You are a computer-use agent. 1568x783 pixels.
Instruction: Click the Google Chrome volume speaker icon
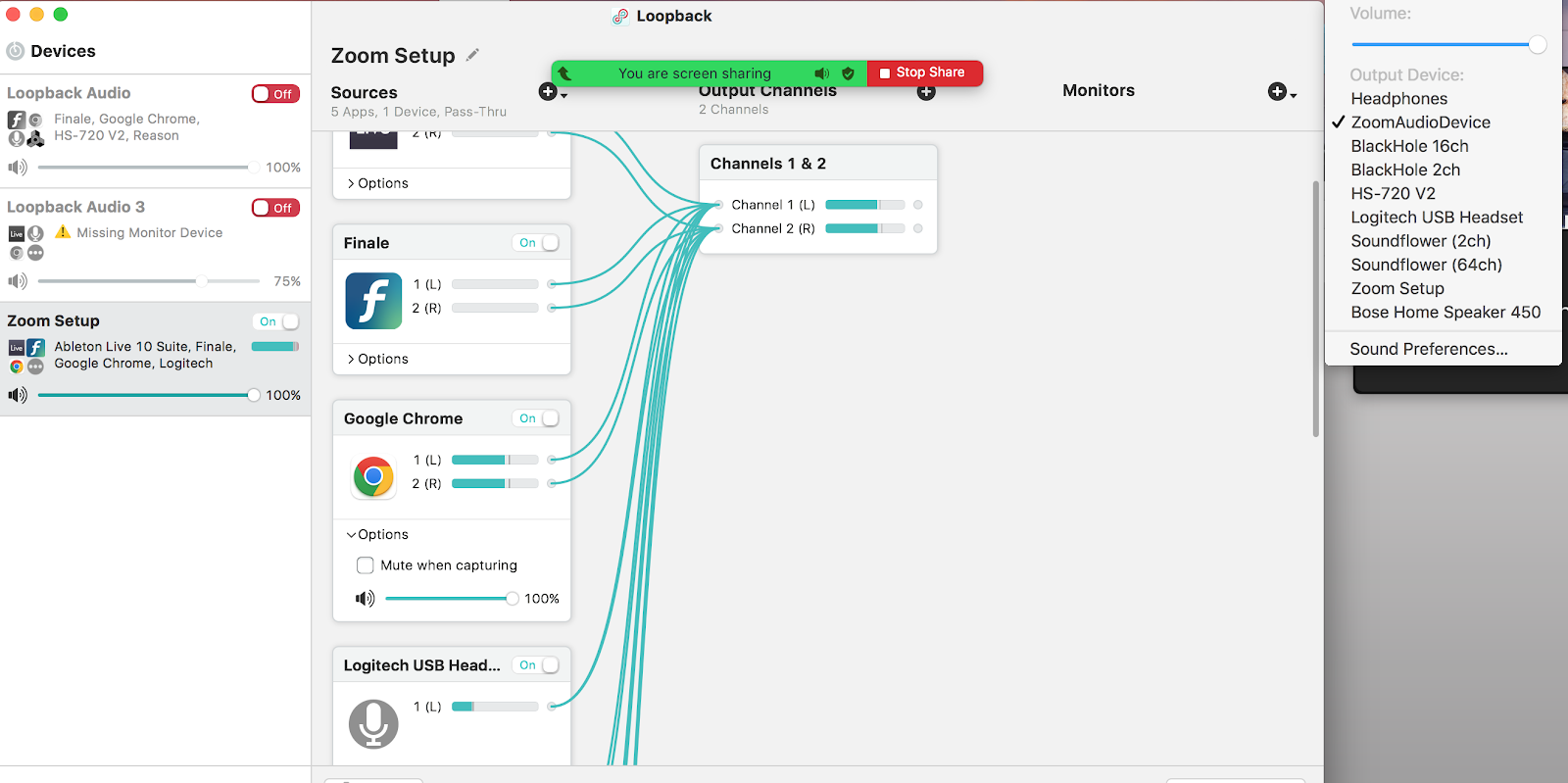[365, 599]
